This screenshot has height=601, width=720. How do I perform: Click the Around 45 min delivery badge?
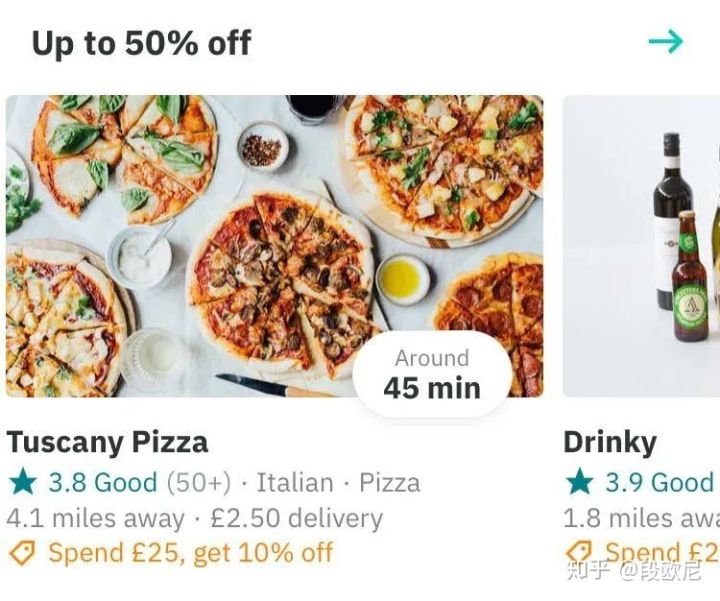pos(432,374)
